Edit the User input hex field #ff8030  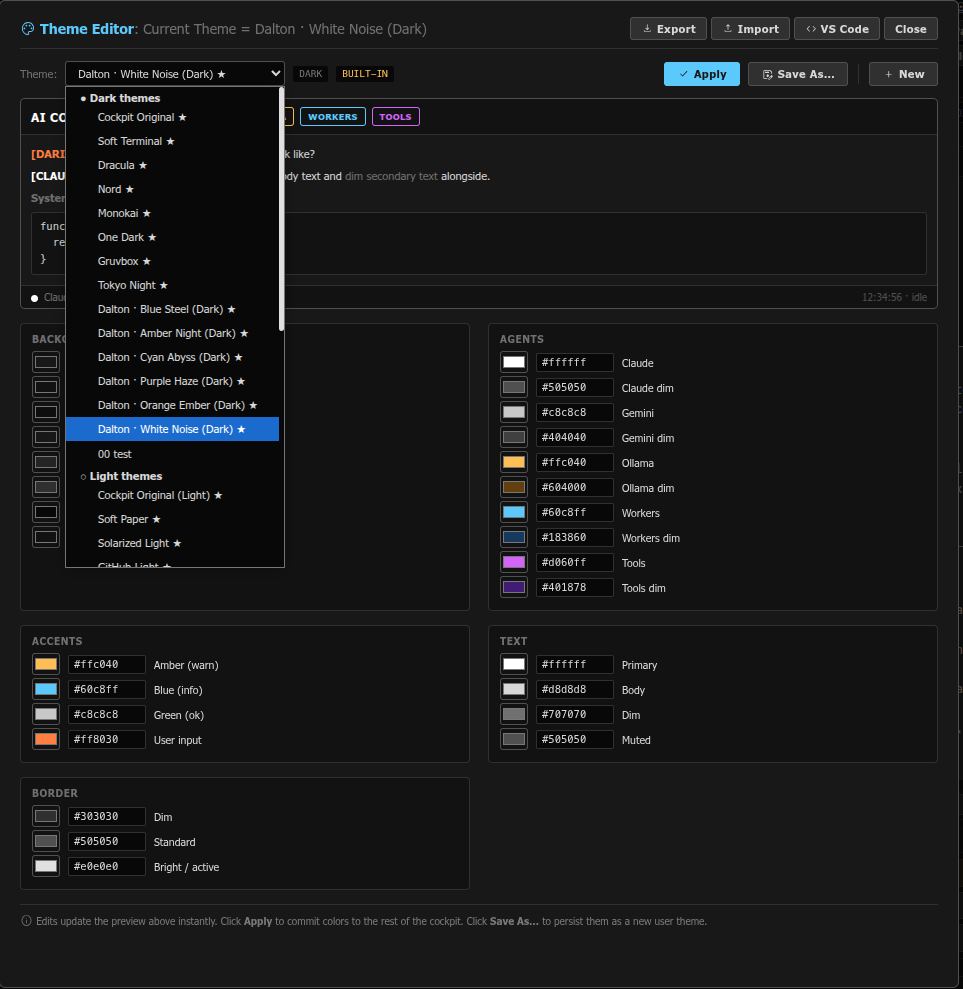point(107,739)
